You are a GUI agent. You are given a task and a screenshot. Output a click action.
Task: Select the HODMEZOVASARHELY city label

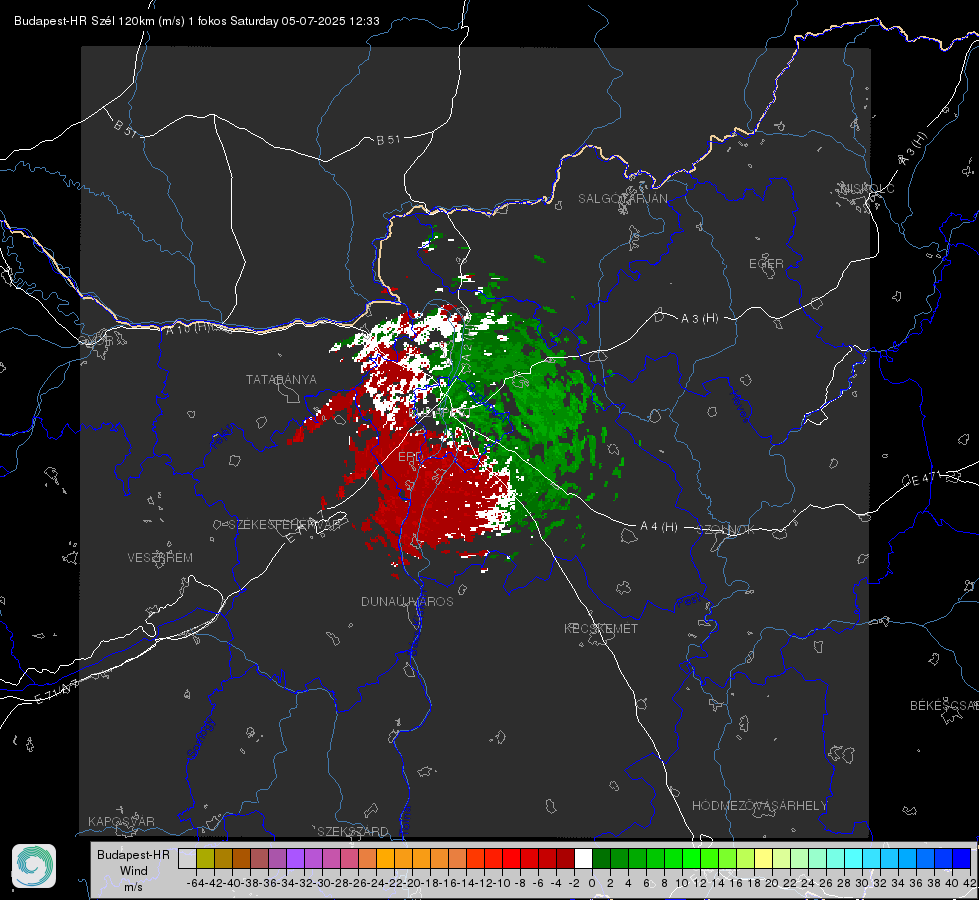759,806
